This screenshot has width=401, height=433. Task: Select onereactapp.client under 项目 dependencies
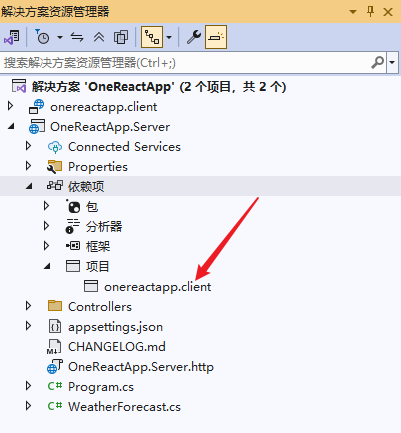tap(157, 287)
